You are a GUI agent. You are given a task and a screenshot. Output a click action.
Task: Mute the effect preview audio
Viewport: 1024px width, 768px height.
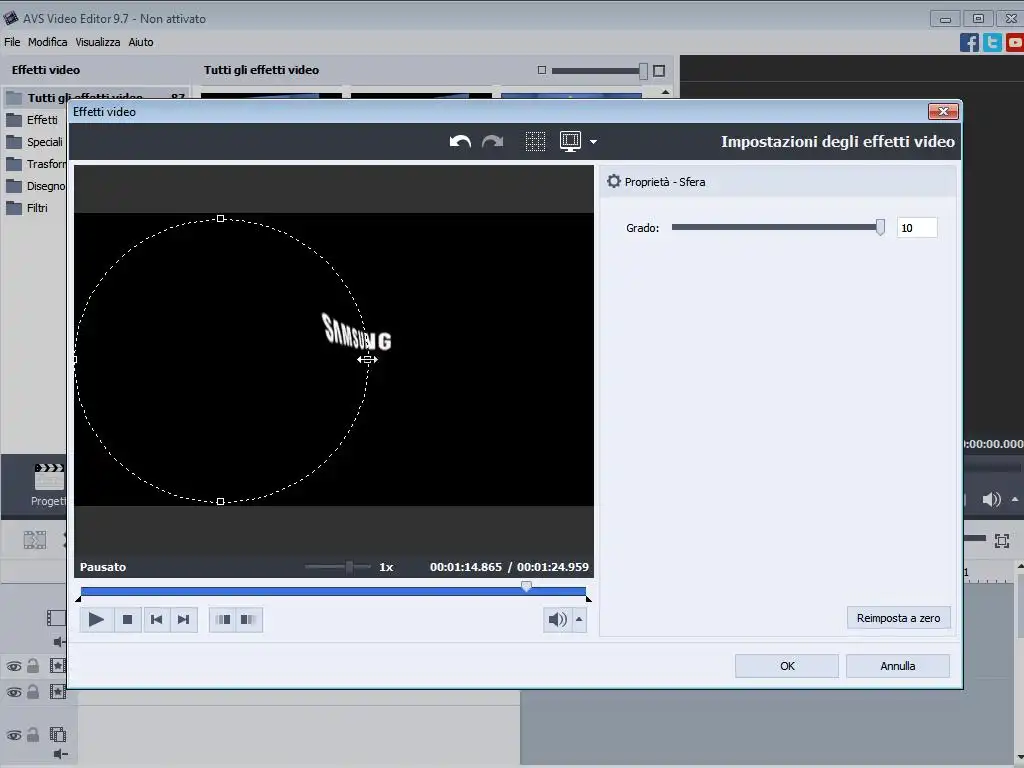click(x=557, y=620)
